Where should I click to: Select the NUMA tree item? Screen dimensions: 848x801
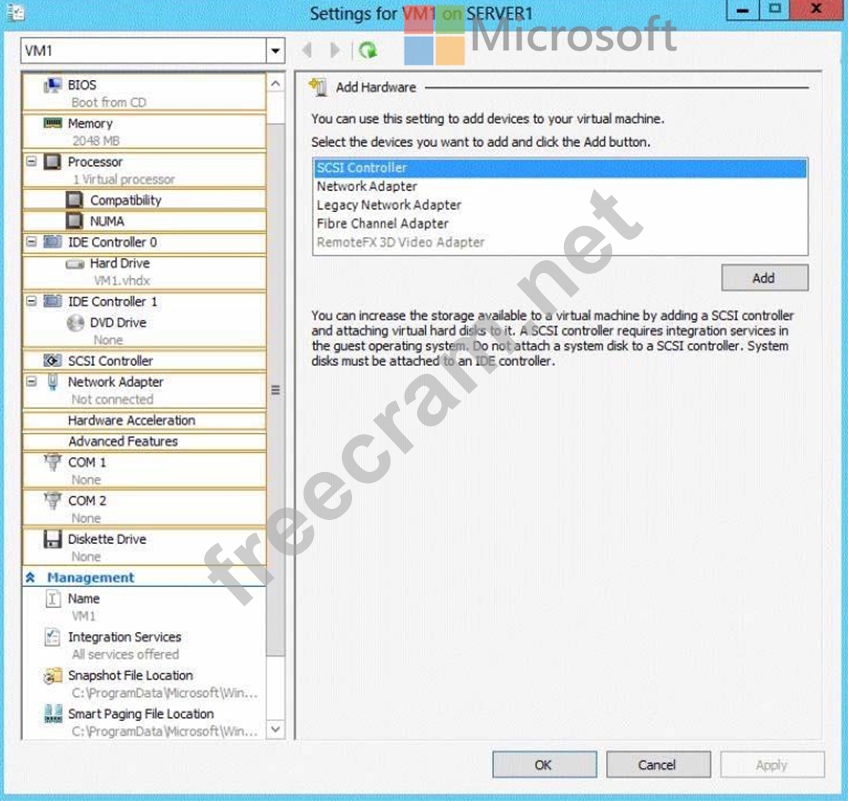tap(144, 221)
